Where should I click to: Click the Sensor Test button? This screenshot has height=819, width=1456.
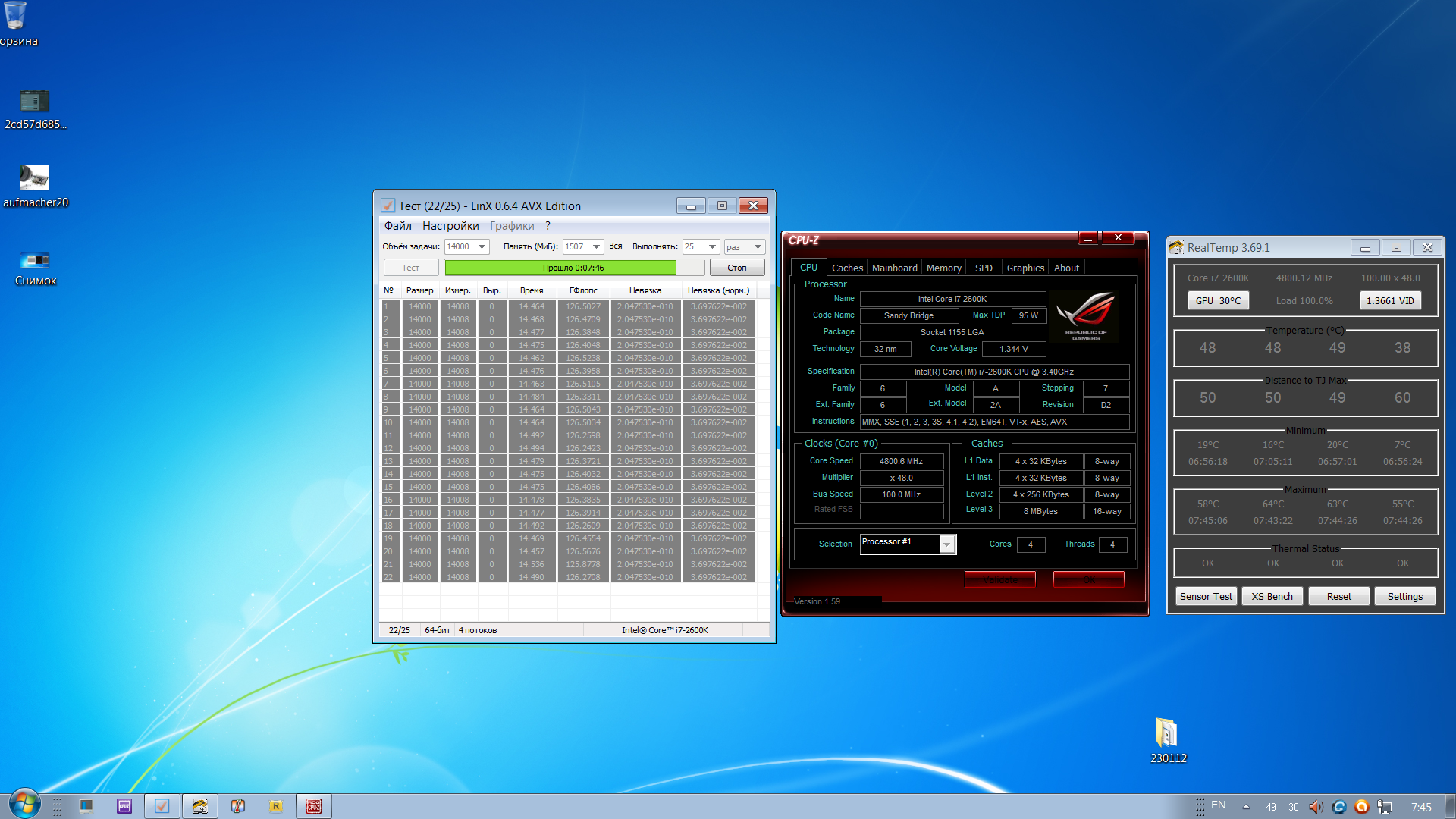[x=1206, y=597]
